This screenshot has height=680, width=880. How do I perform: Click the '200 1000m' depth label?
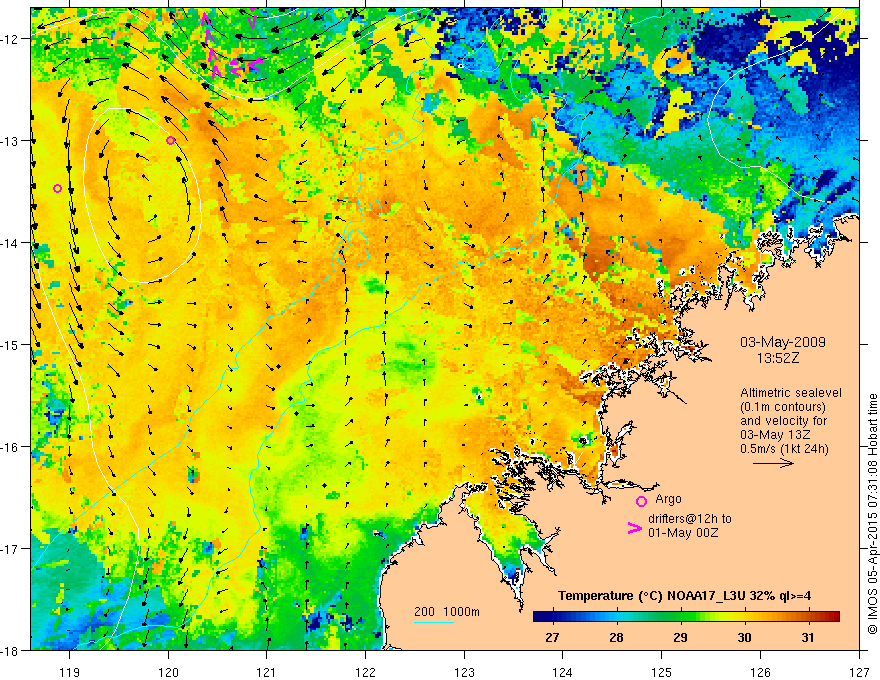(447, 612)
